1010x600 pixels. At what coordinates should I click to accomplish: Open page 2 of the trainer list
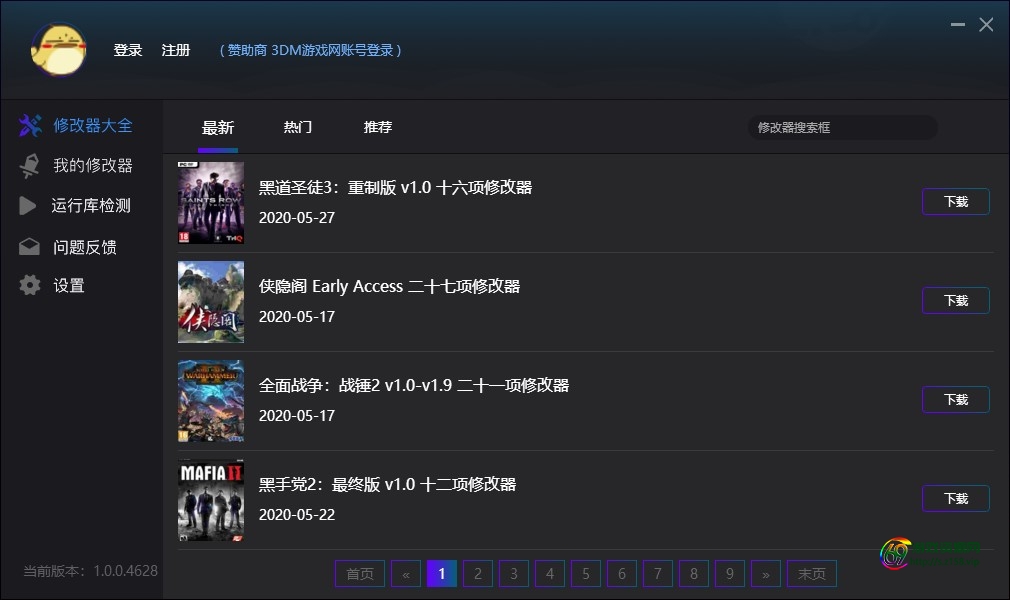point(477,573)
